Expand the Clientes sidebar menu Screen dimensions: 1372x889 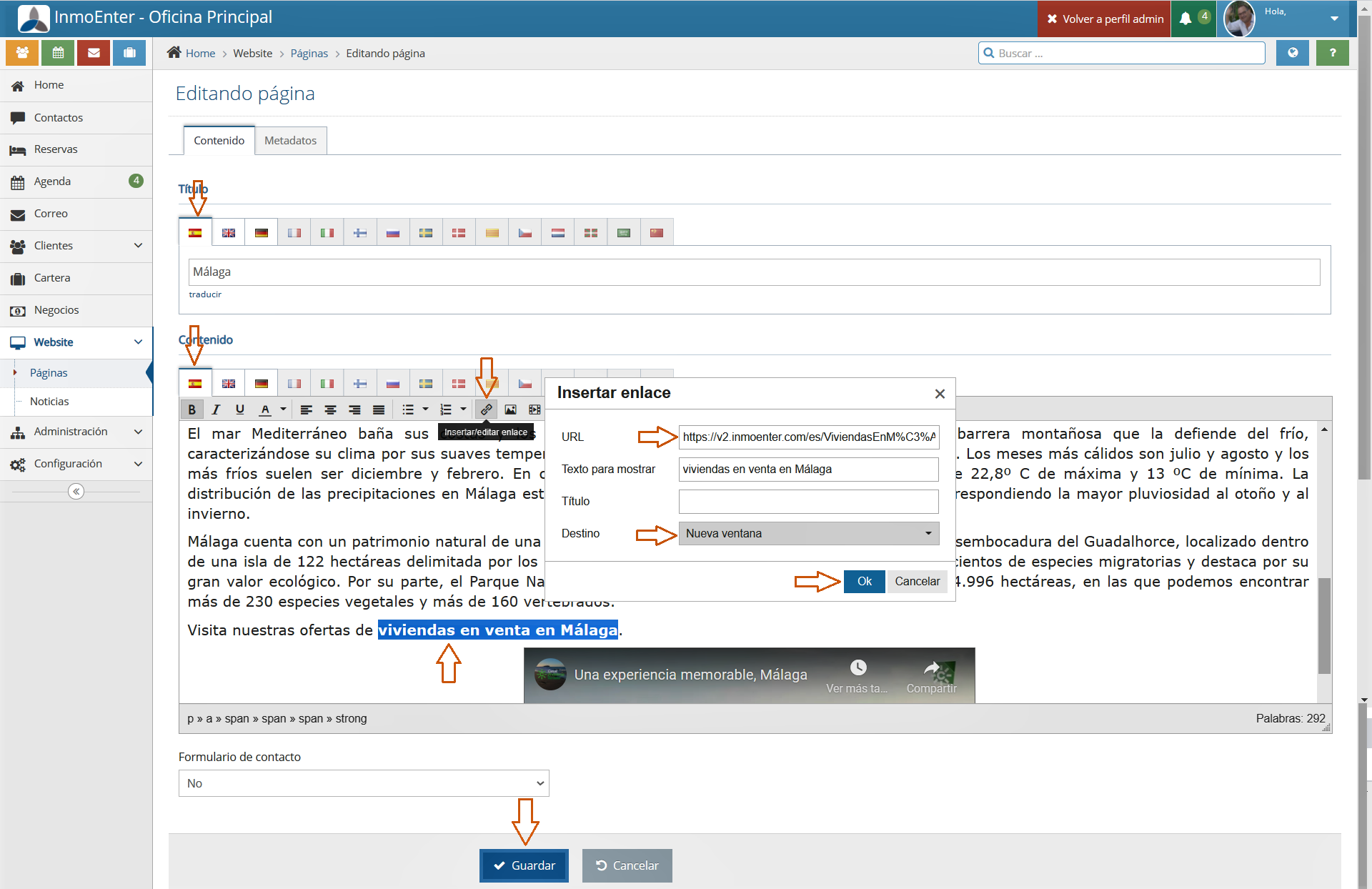click(76, 246)
